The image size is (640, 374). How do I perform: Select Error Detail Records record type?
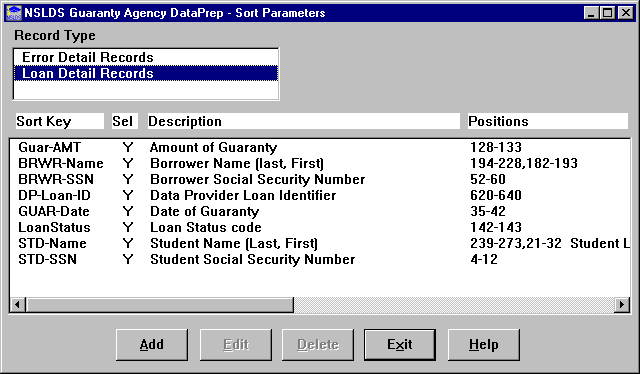tap(146, 57)
